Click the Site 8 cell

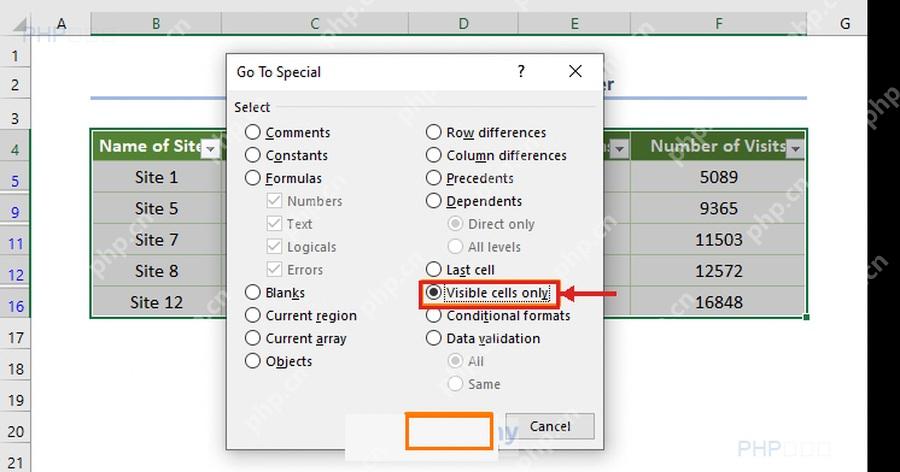[x=156, y=271]
